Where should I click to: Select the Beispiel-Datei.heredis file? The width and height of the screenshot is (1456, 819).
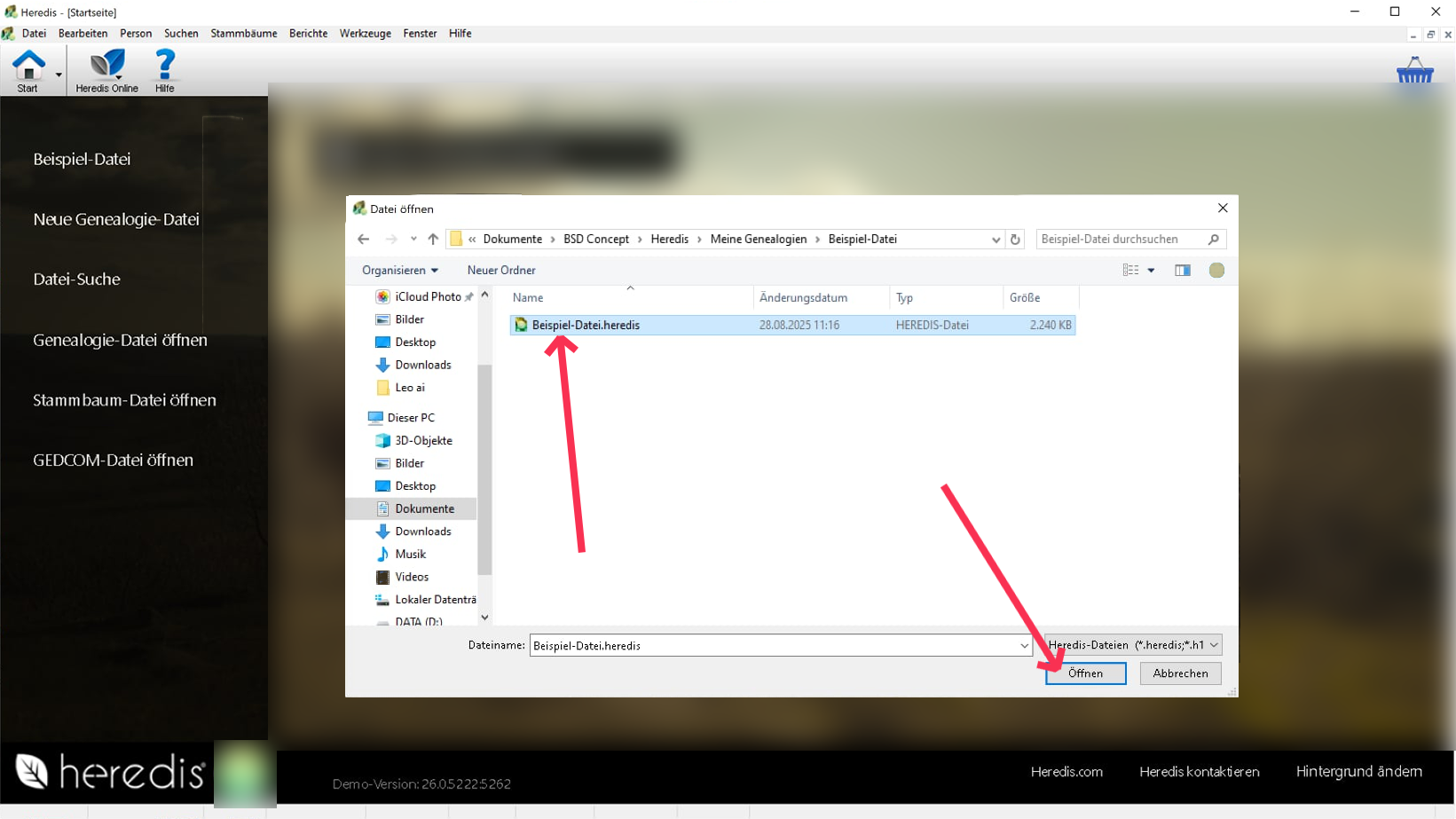point(586,326)
